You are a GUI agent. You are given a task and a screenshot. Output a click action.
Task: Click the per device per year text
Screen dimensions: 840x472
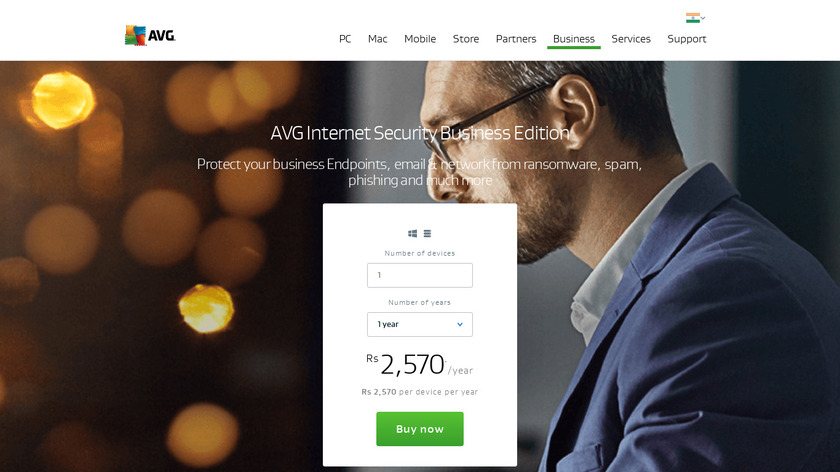(438, 392)
